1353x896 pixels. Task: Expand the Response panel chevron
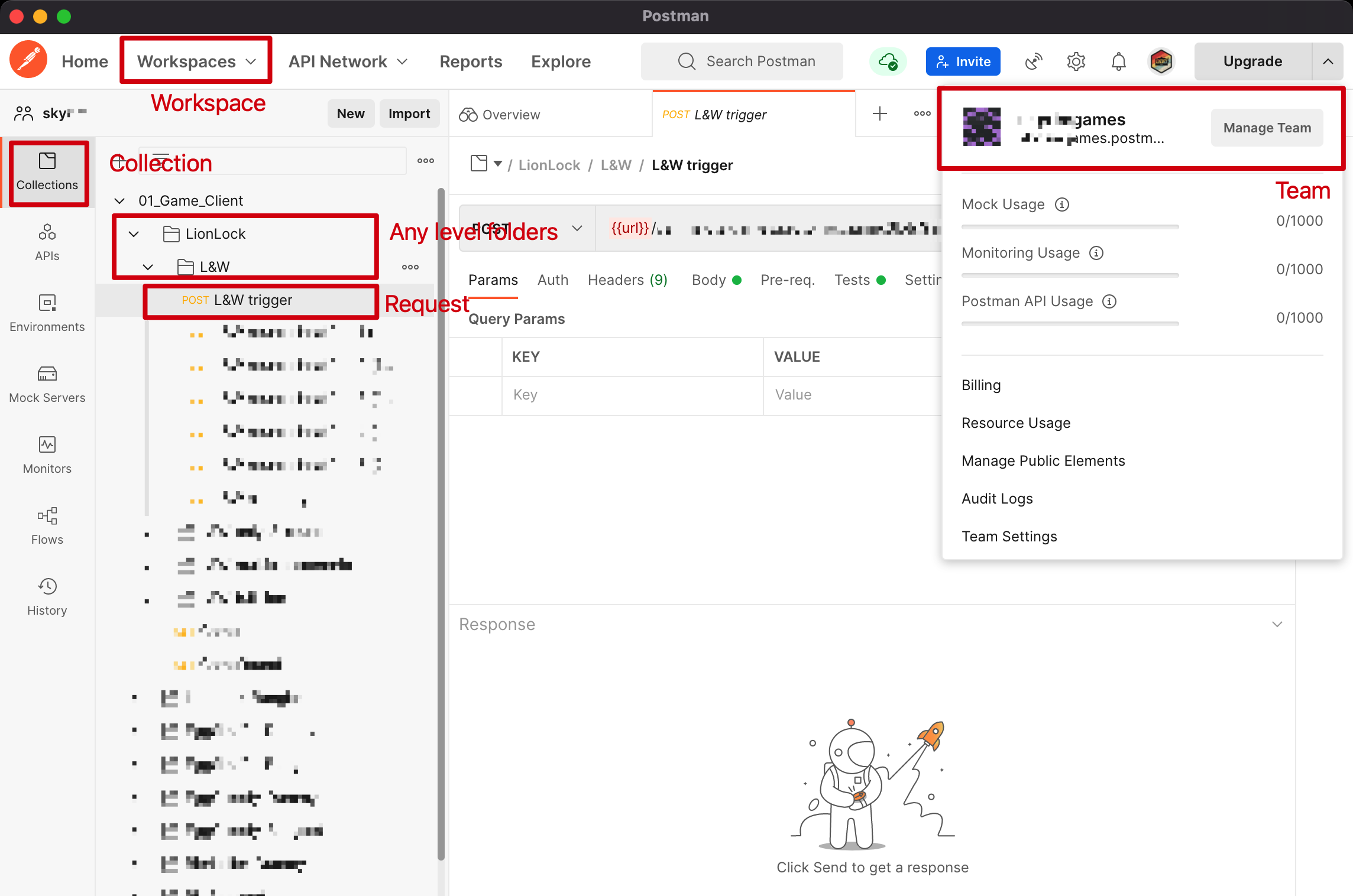1277,624
